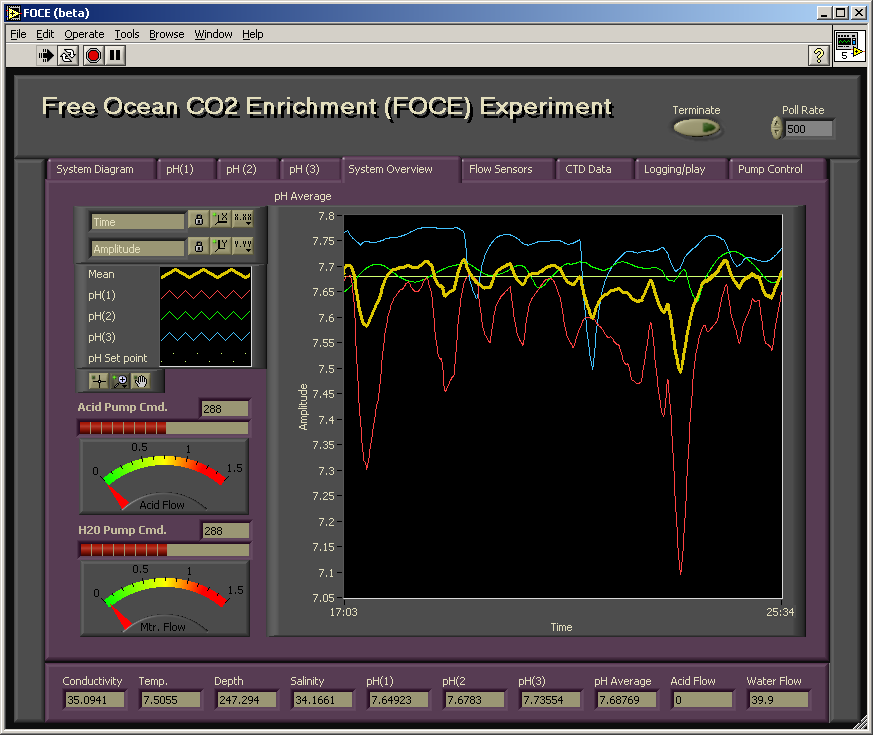This screenshot has width=873, height=735.
Task: Open the context help question mark
Action: point(818,56)
